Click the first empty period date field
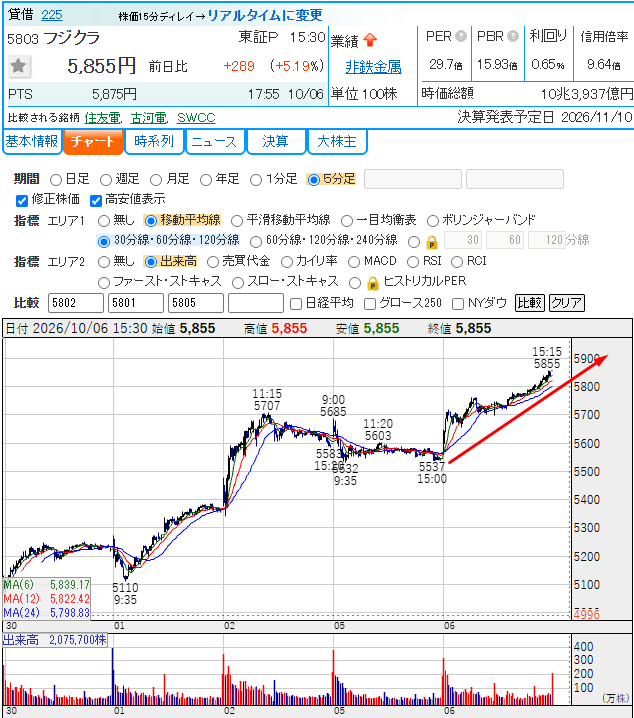Image resolution: width=634 pixels, height=718 pixels. [x=413, y=179]
